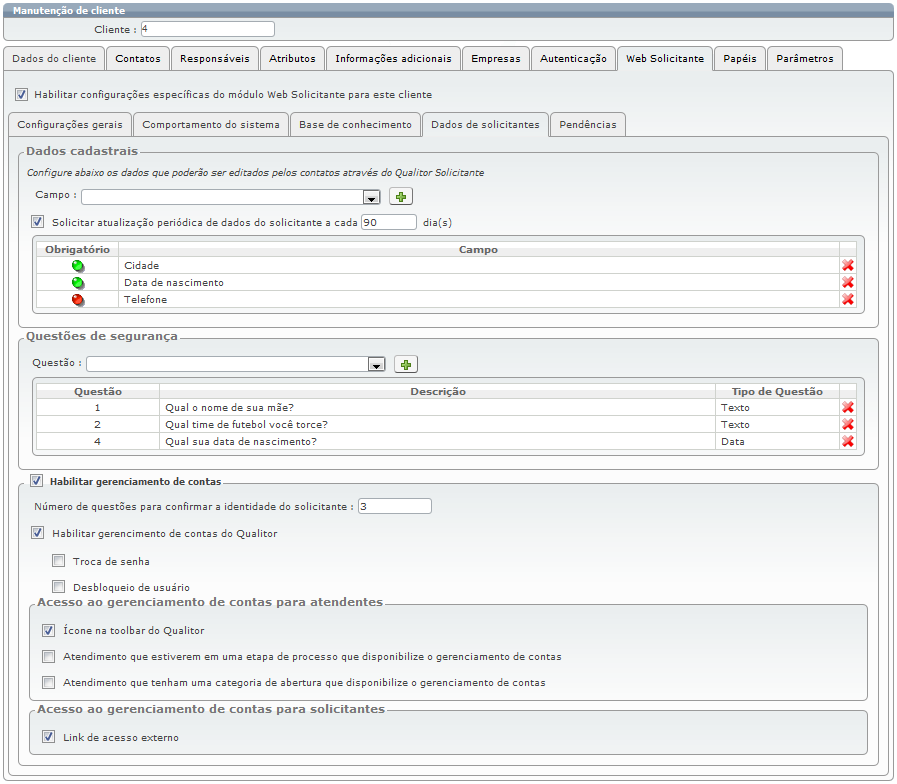Uncheck Ícone na toolbar do Qualitor
The width and height of the screenshot is (897, 784).
[49, 631]
